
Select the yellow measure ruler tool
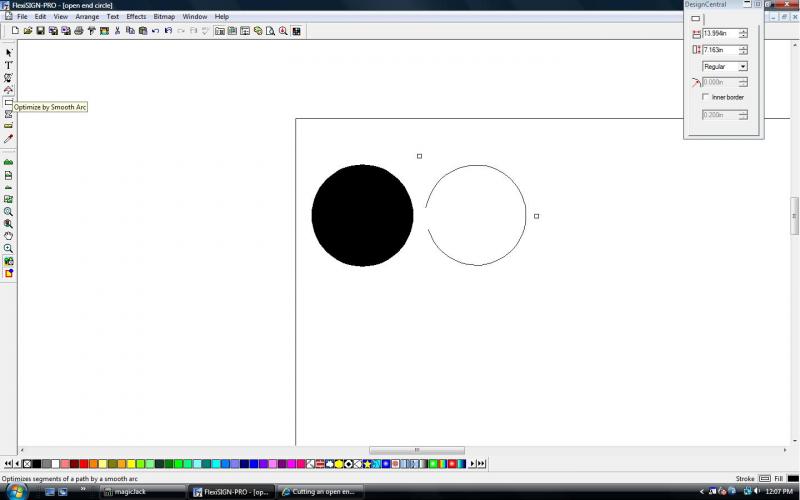8,126
